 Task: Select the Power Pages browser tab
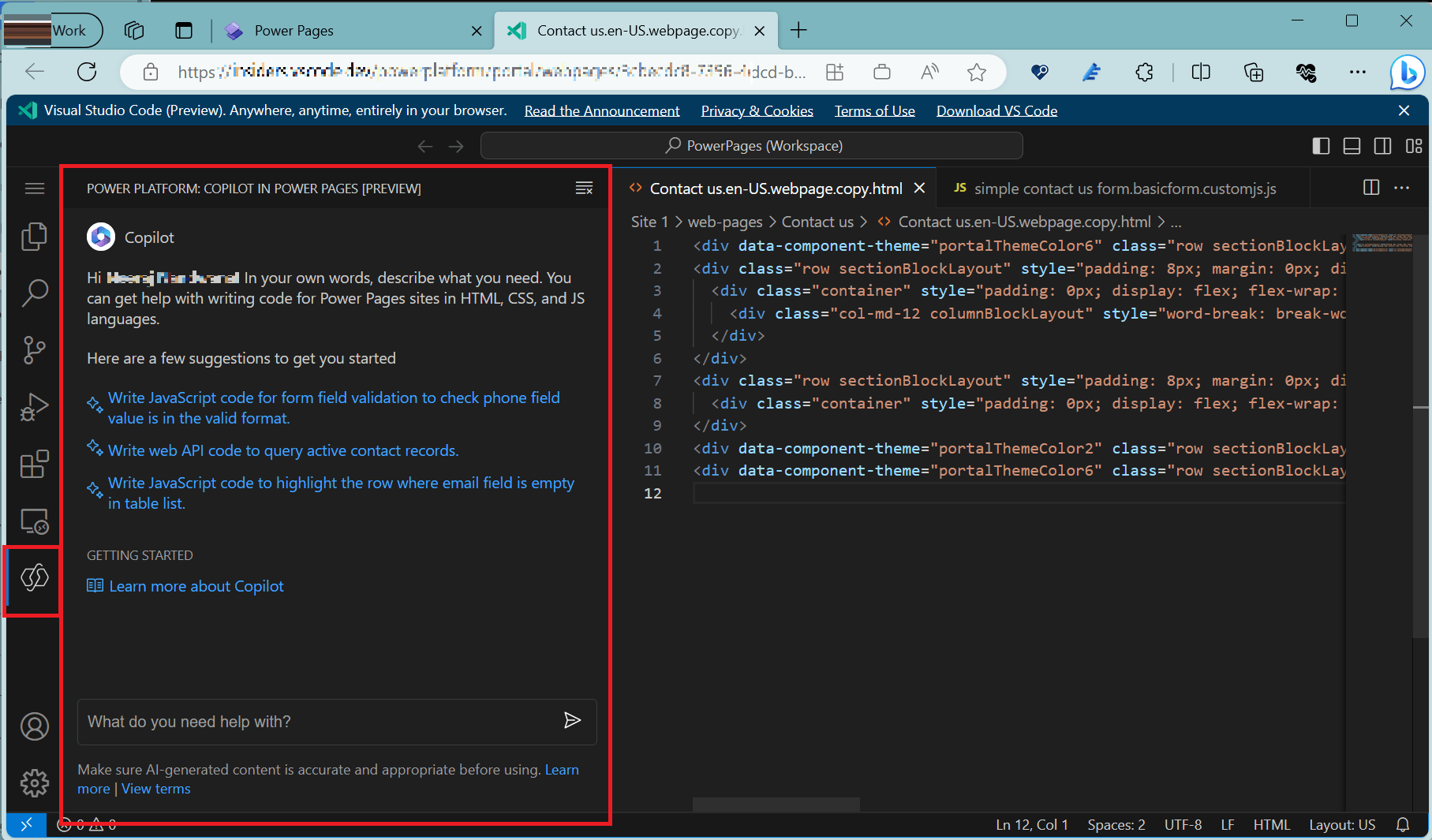(292, 30)
